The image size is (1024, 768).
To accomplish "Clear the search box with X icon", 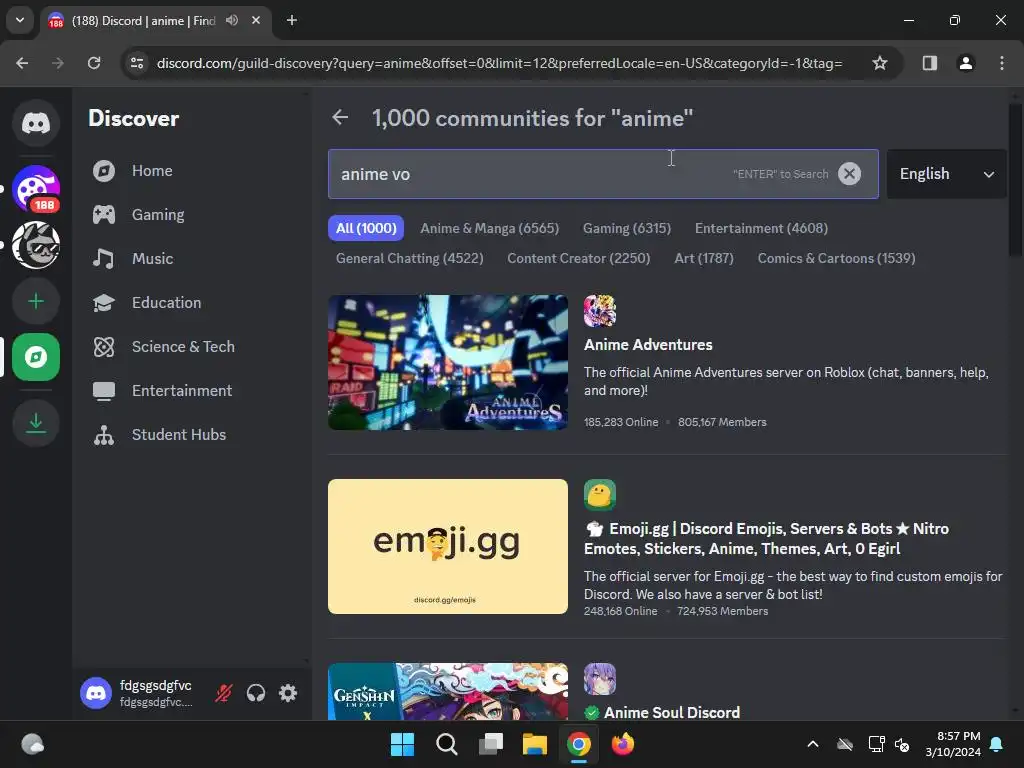I will (849, 174).
